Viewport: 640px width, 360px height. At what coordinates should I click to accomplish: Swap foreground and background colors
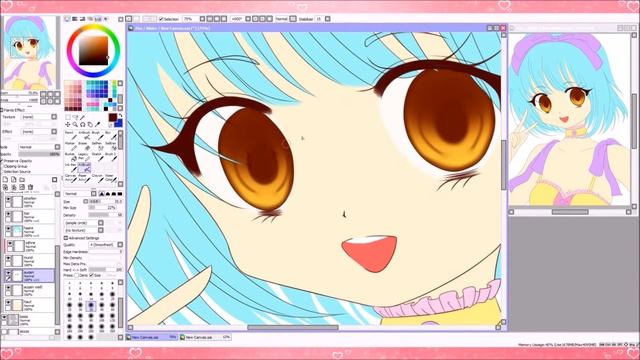tap(120, 116)
